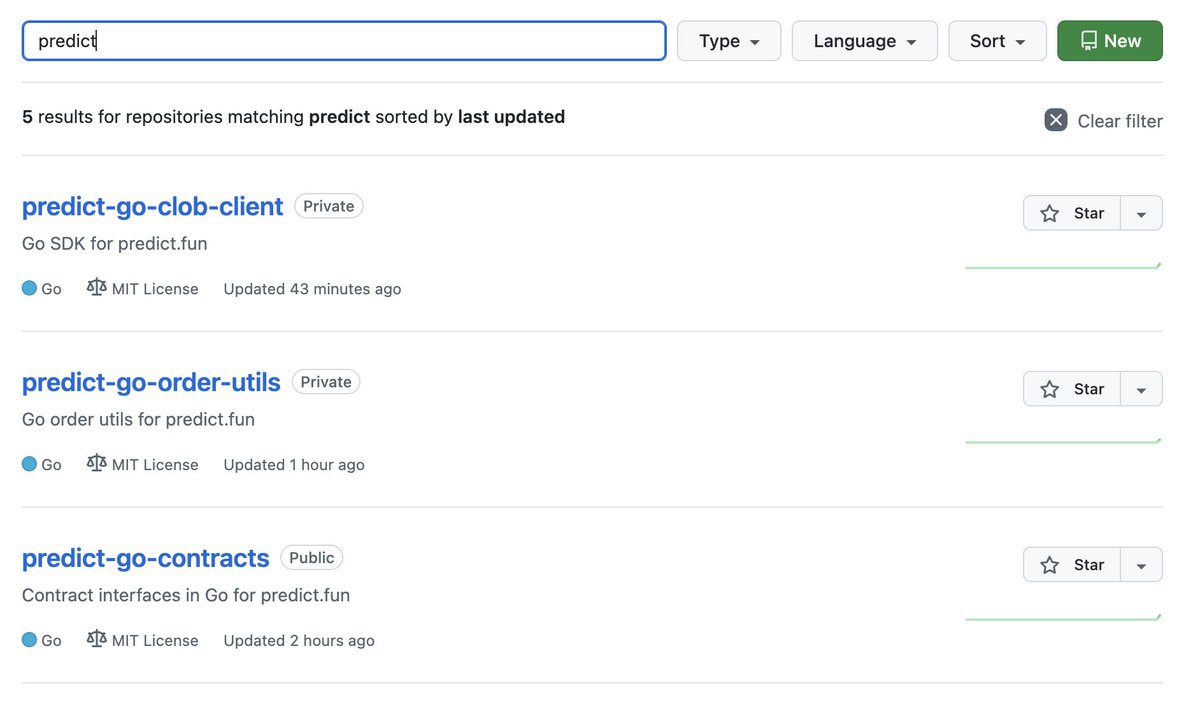Click Public badge on predict-go-contracts

pos(312,558)
